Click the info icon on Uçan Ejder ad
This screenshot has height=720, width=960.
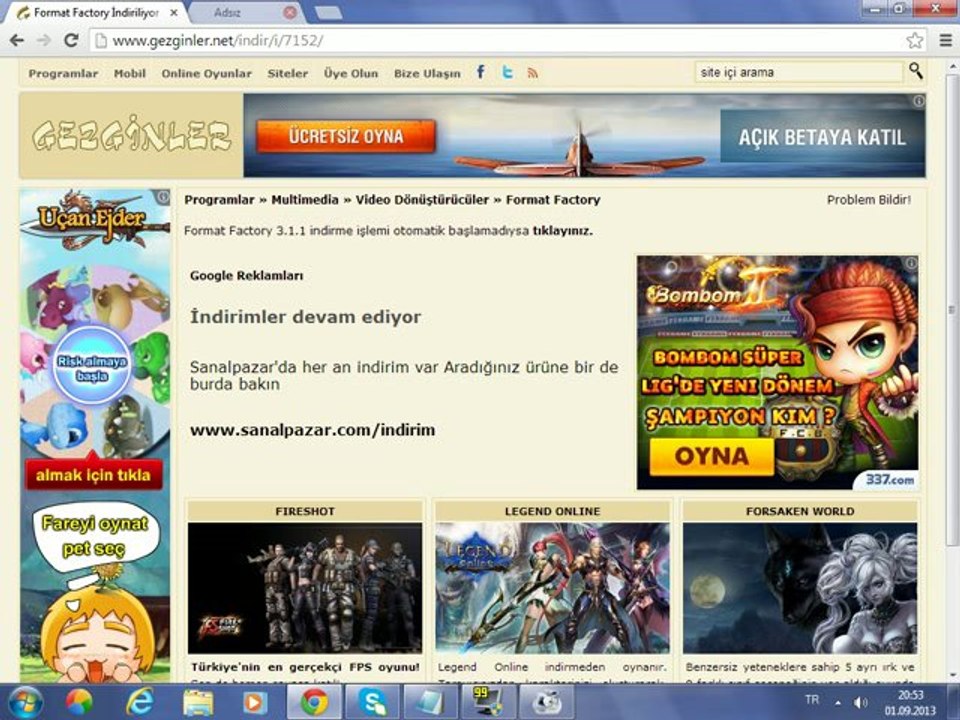click(163, 197)
